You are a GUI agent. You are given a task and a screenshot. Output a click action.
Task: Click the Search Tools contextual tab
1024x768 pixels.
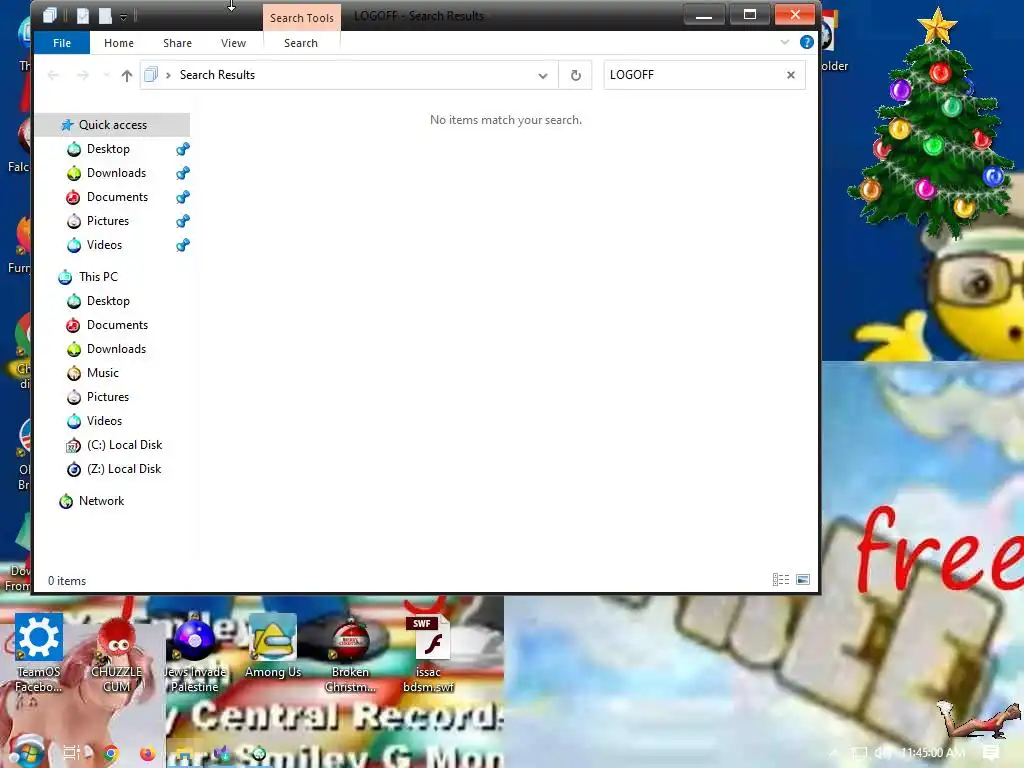coord(302,18)
